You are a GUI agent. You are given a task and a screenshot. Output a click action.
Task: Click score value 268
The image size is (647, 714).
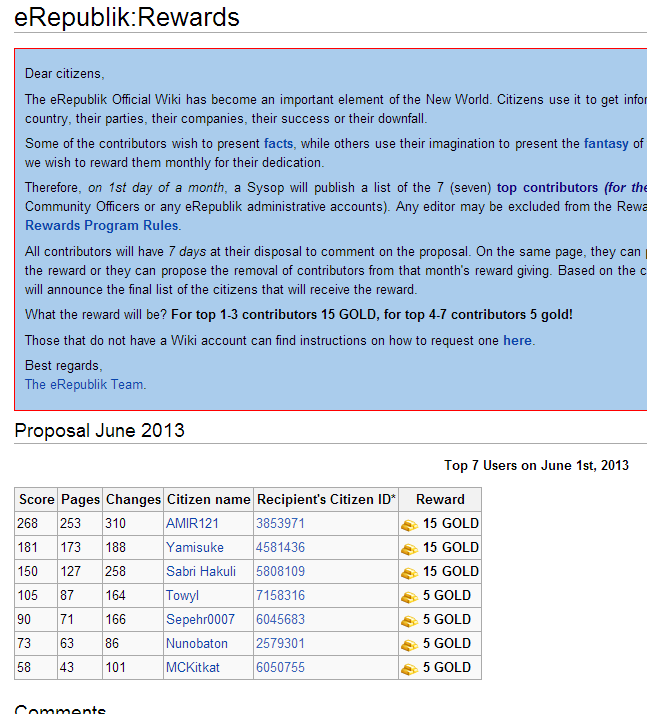tap(27, 524)
